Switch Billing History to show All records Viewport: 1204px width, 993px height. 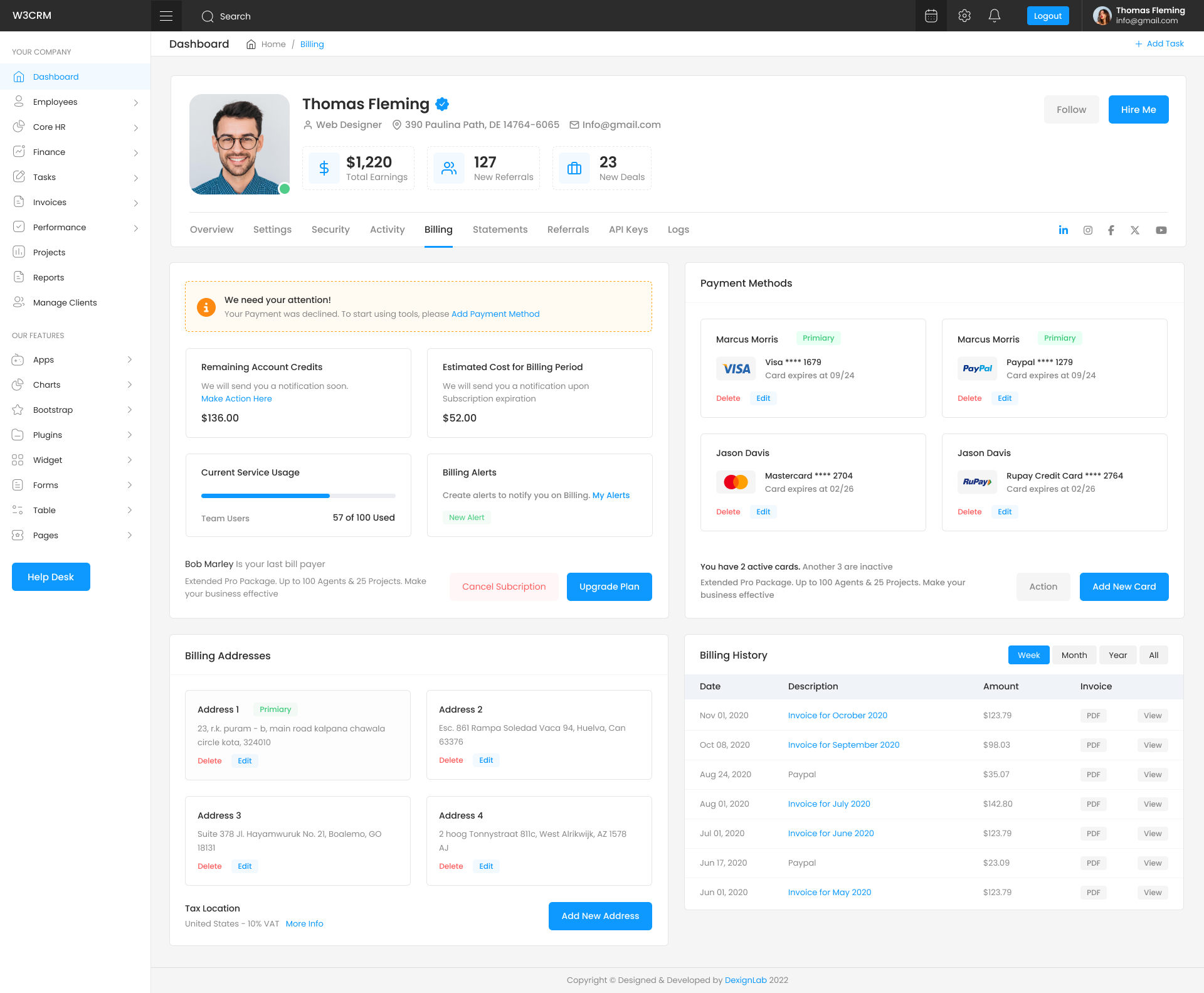click(1154, 655)
